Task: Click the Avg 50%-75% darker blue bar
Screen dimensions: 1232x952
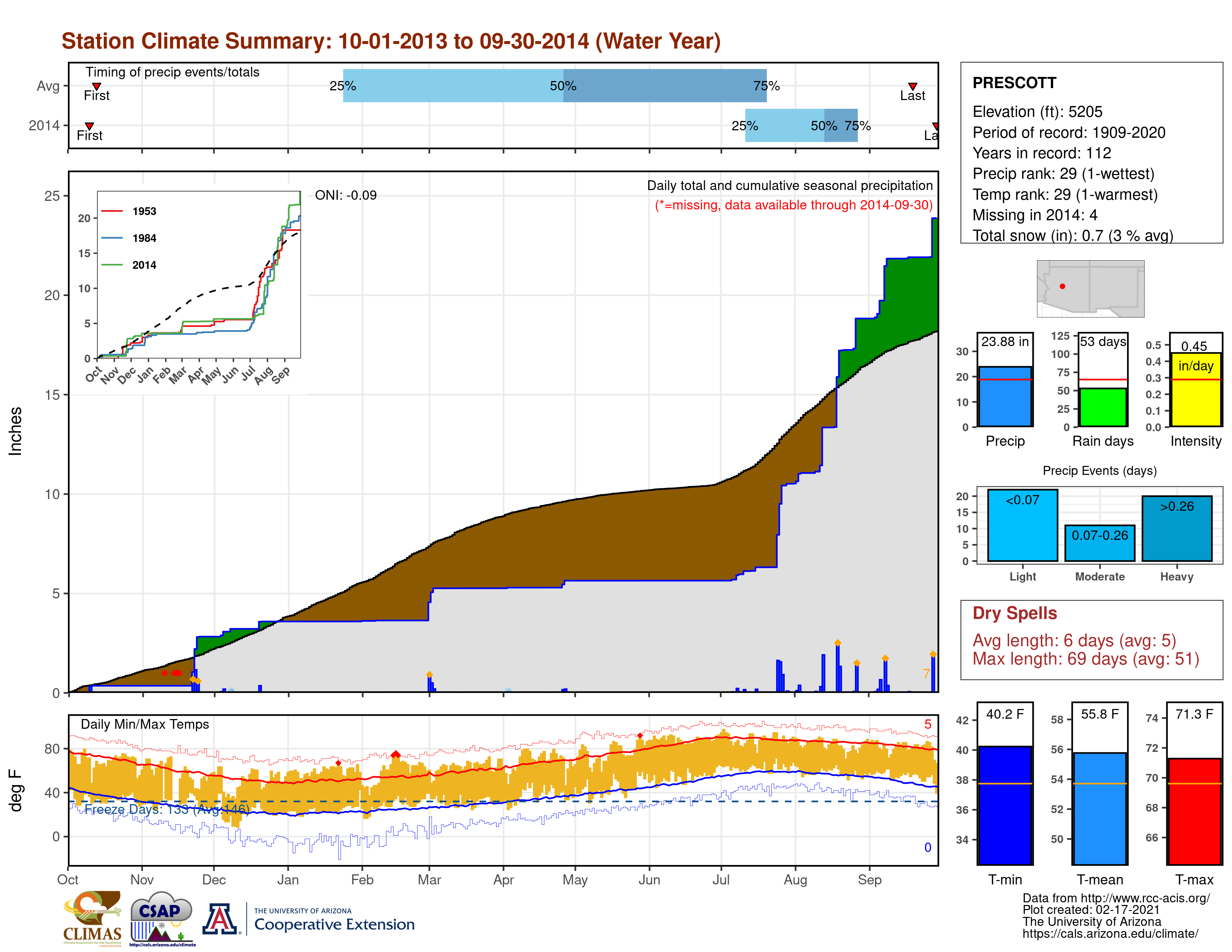Action: point(665,86)
